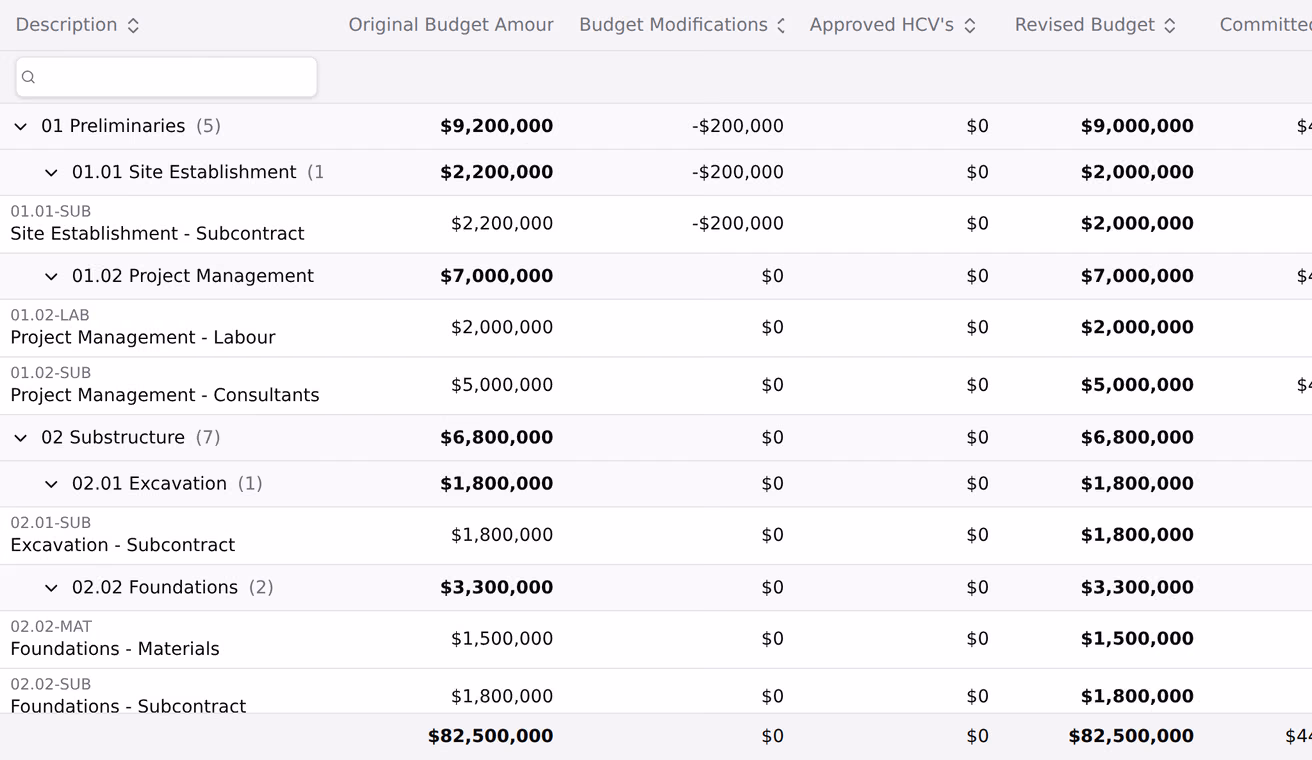This screenshot has height=760, width=1312.
Task: Open the Project Management - Labour line
Action: (143, 338)
